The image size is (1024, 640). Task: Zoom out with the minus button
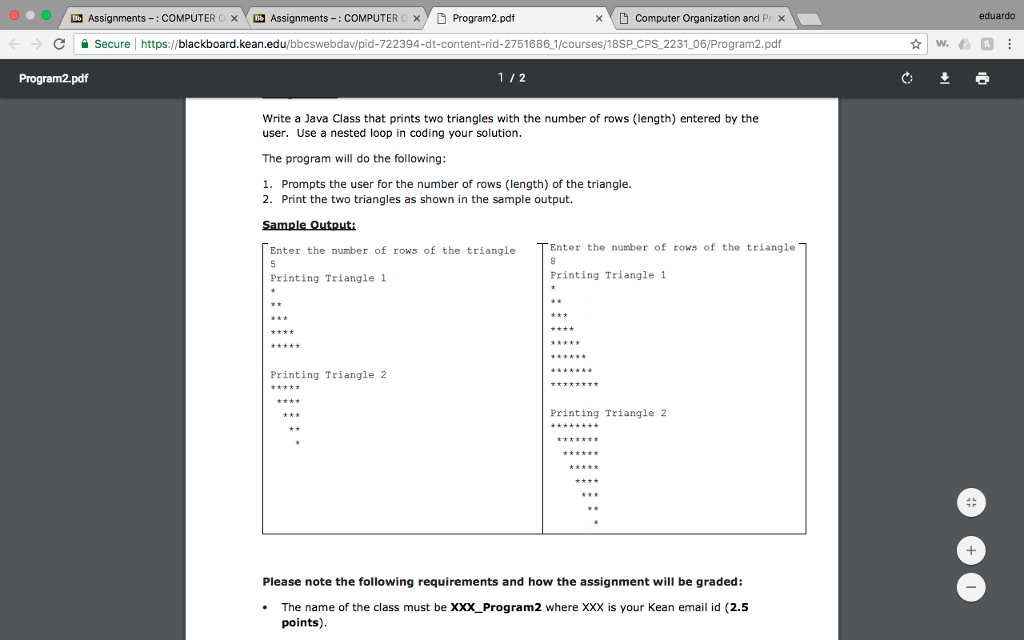(970, 587)
